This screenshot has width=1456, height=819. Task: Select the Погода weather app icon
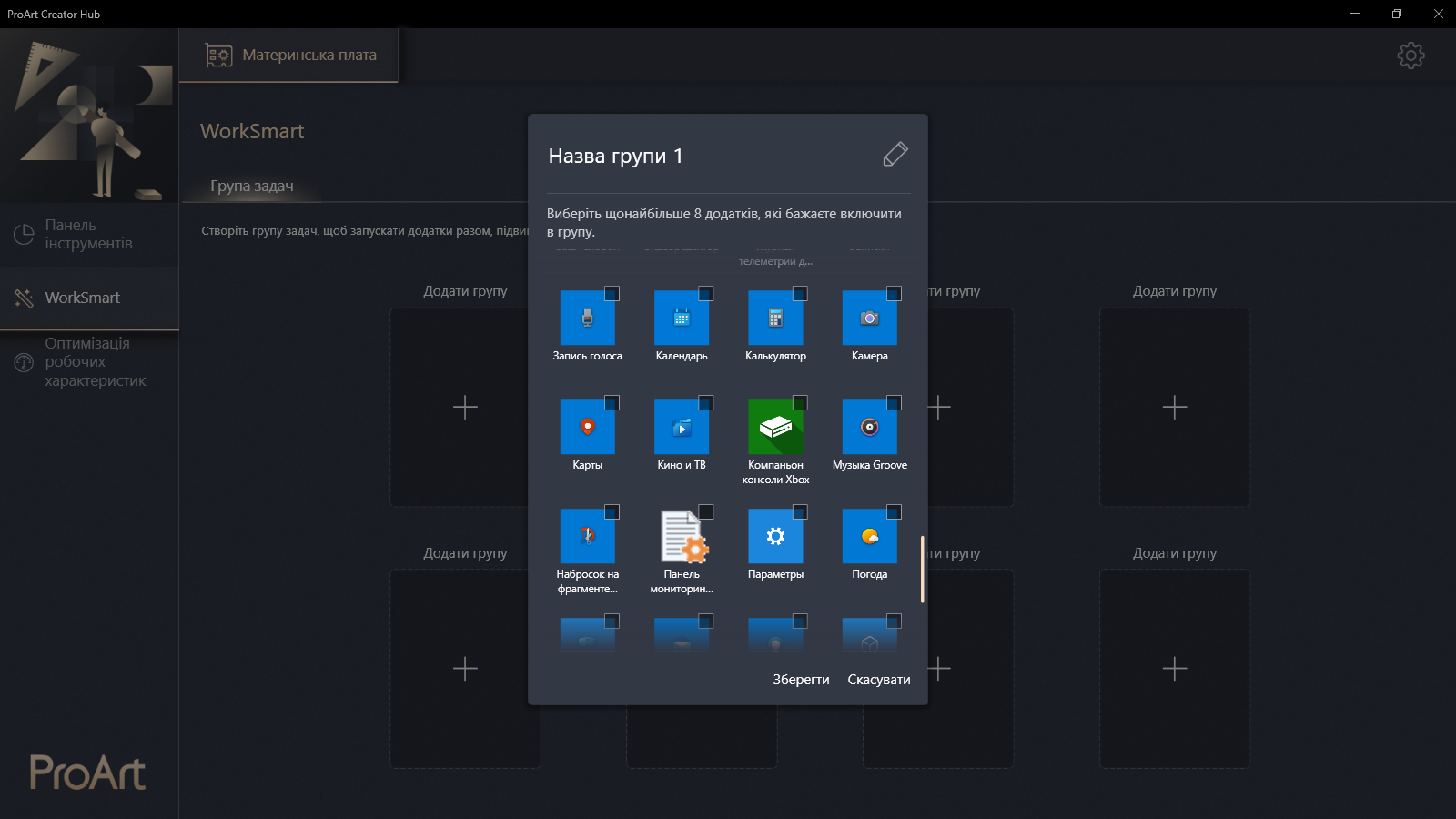870,536
